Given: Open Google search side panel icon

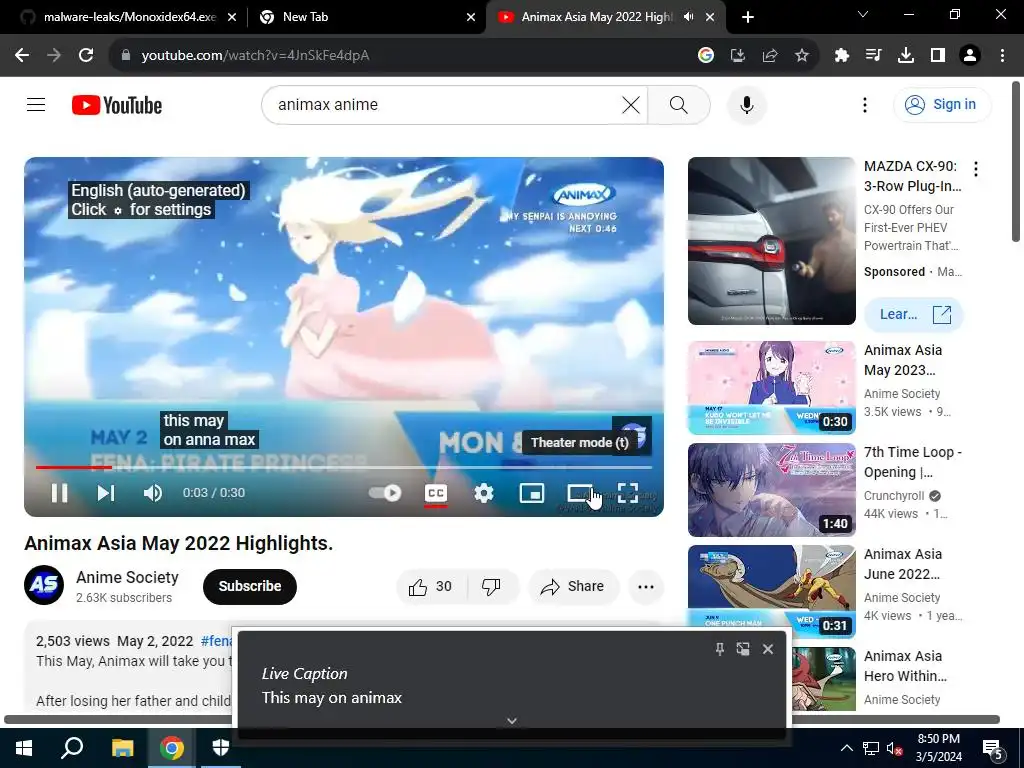Looking at the screenshot, I should [705, 56].
